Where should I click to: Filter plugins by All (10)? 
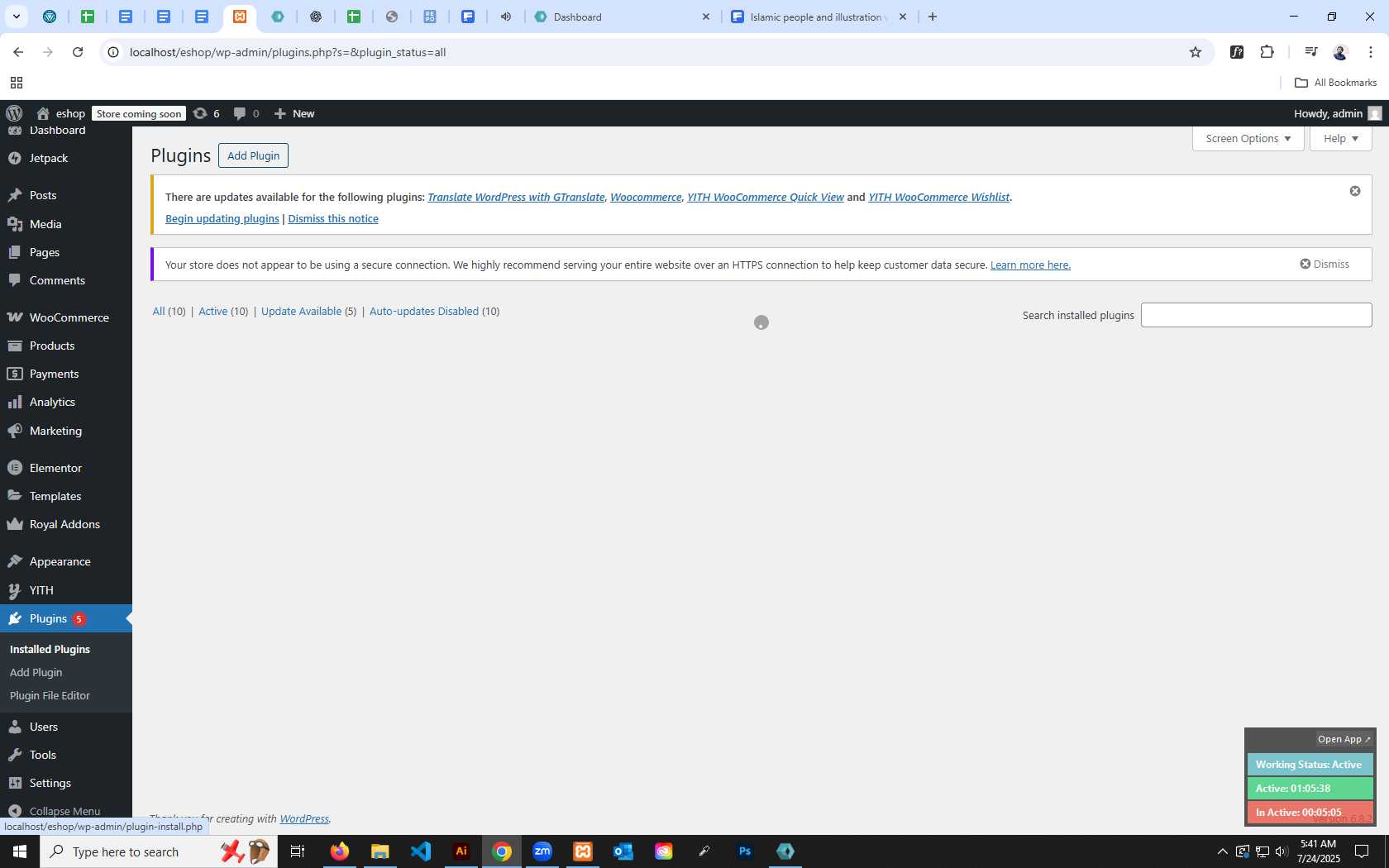(169, 311)
